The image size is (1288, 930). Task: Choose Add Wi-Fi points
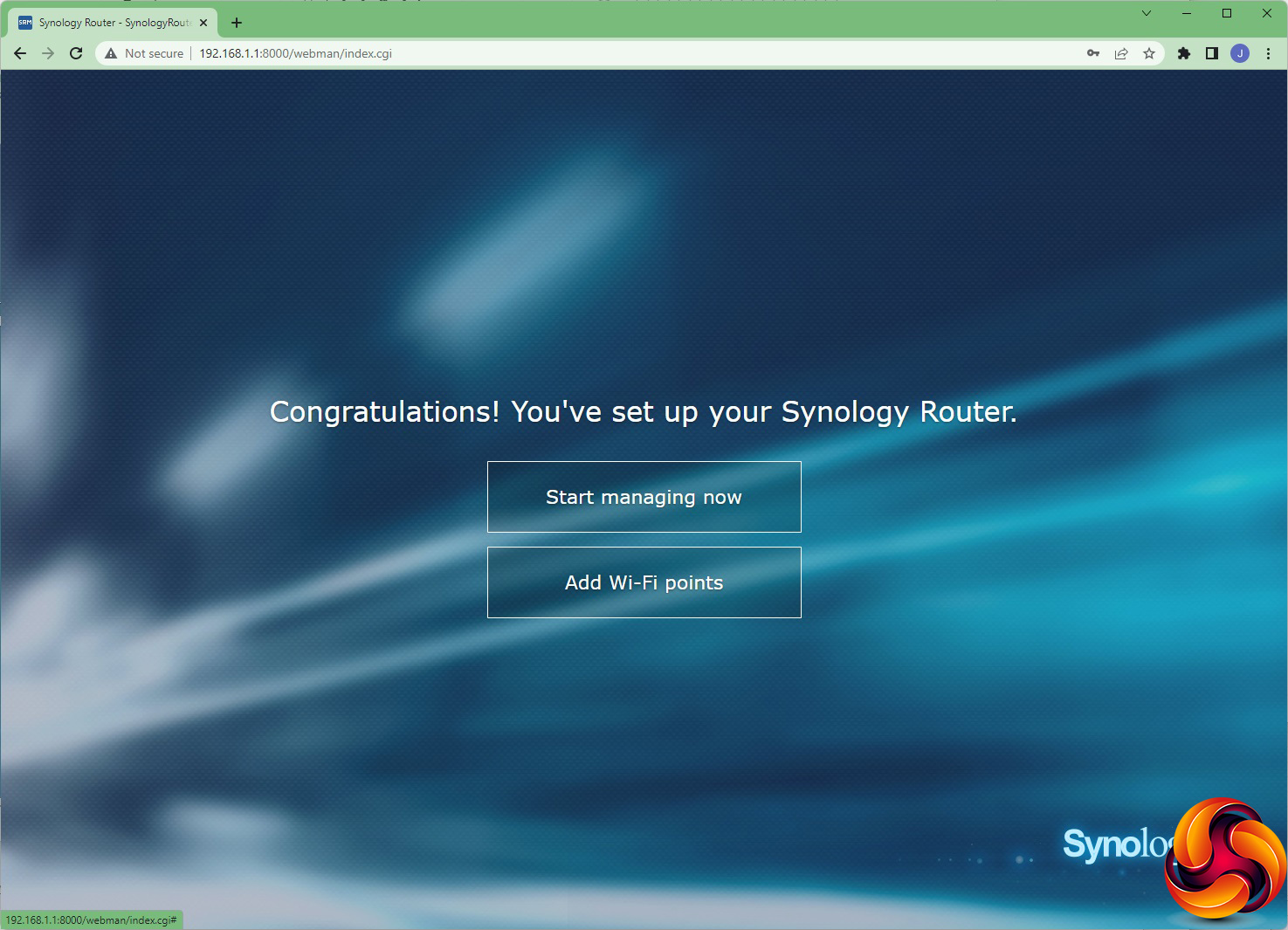tap(644, 582)
